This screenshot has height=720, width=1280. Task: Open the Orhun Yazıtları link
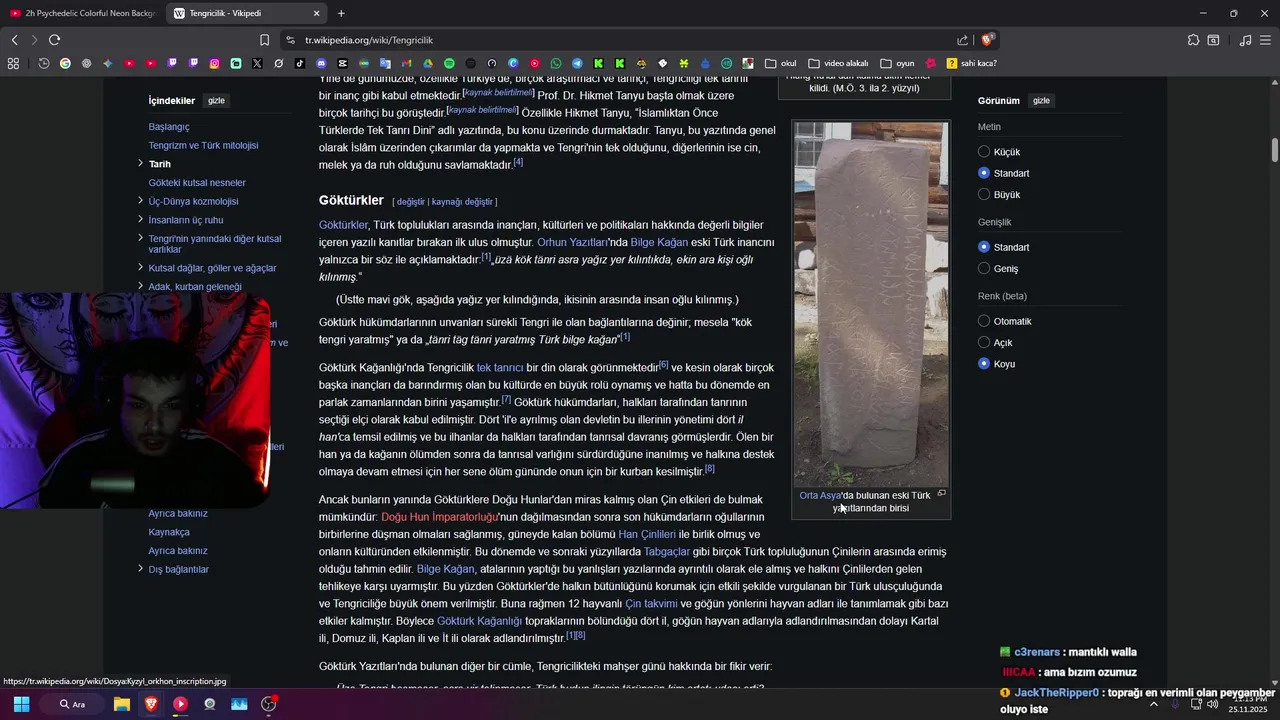tap(573, 242)
